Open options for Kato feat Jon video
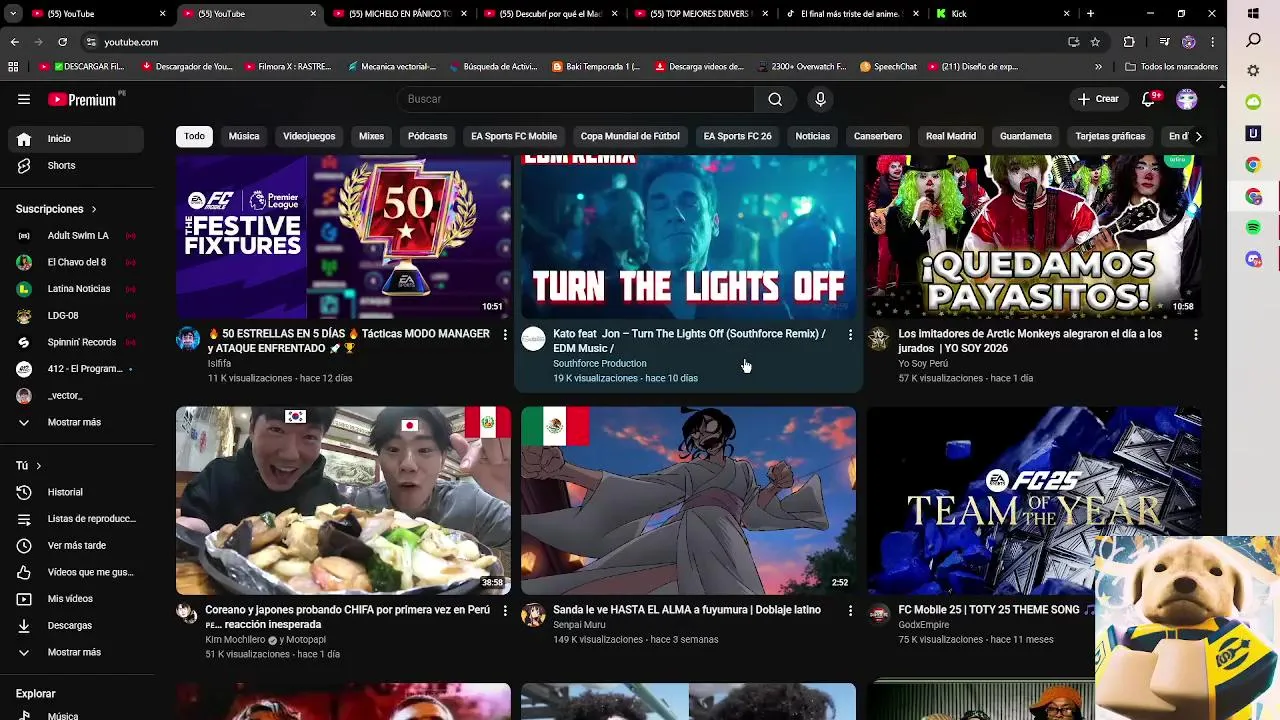 pos(850,335)
